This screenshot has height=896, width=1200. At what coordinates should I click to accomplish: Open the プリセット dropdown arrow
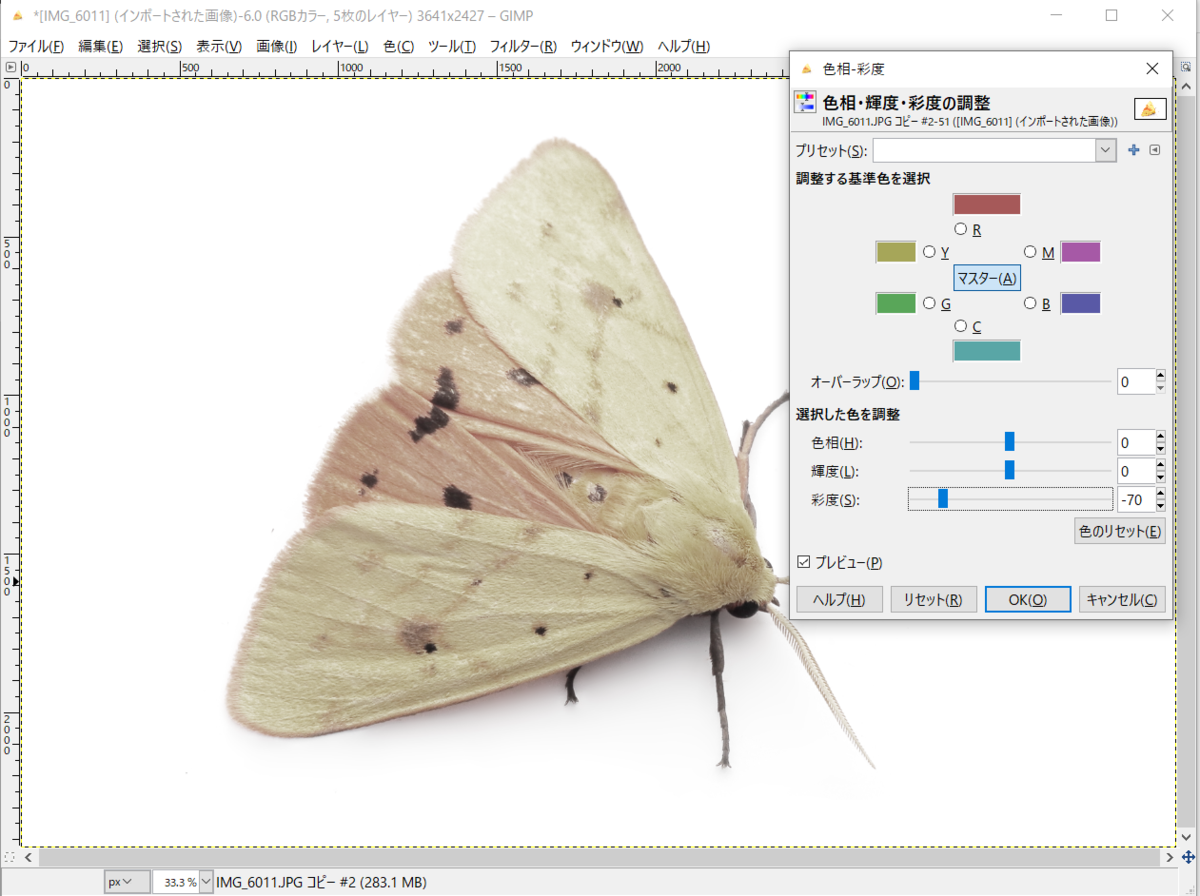click(1105, 150)
